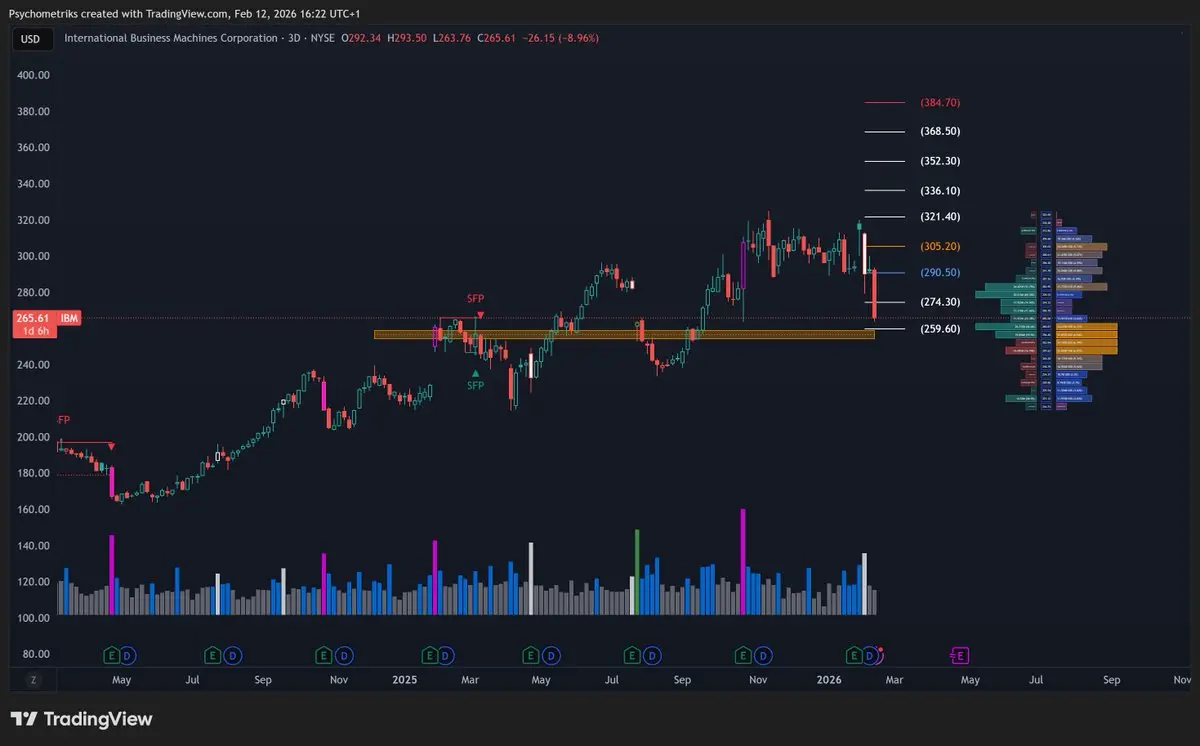The width and height of the screenshot is (1200, 746).
Task: Select the (259.60) price level label
Action: coord(940,329)
